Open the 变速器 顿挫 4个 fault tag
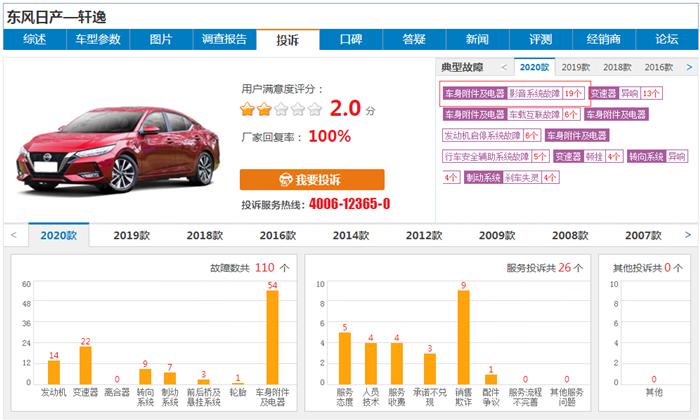This screenshot has width=700, height=420. click(588, 156)
